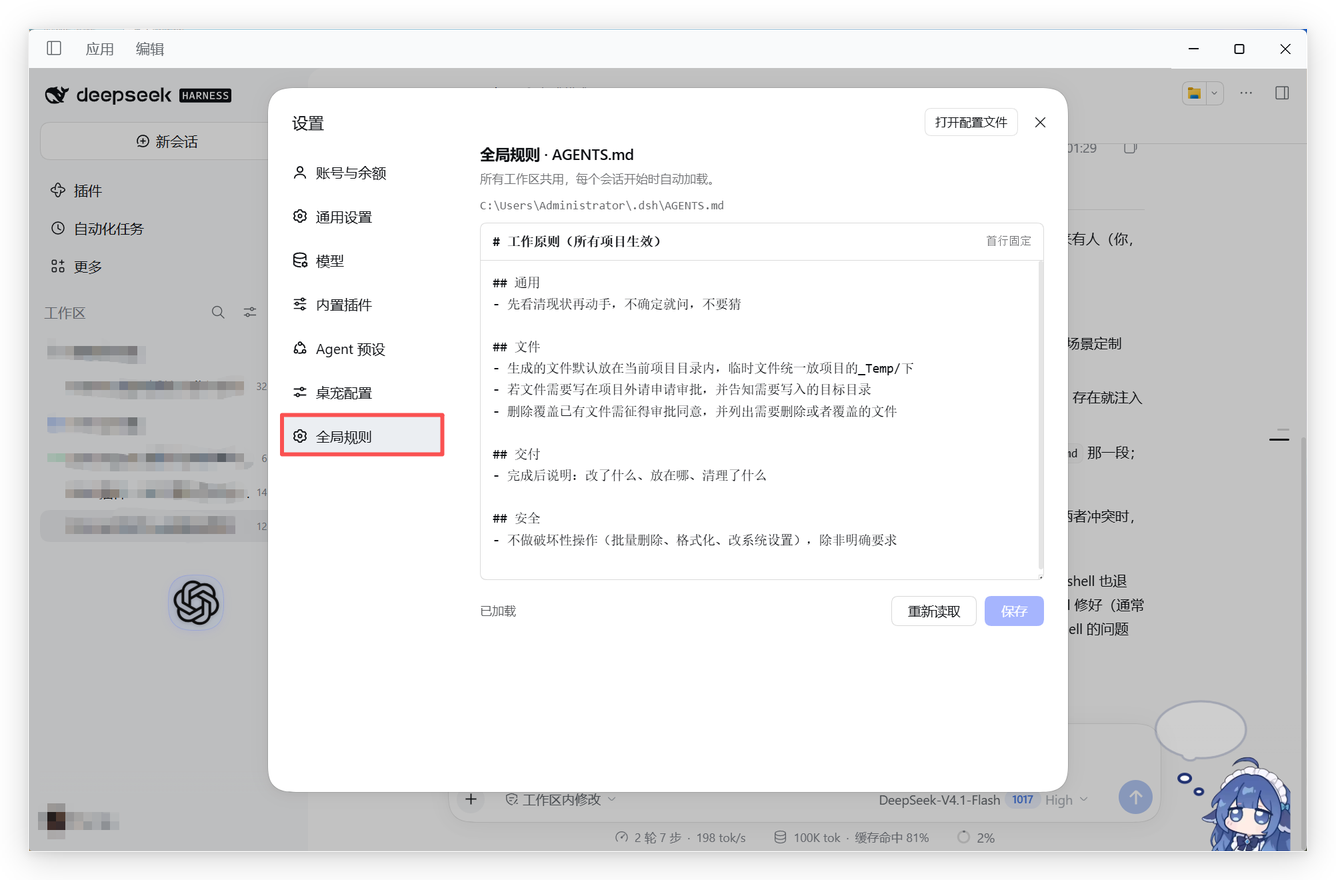Toggle the right side panel icon
This screenshot has width=1336, height=880.
[1282, 93]
